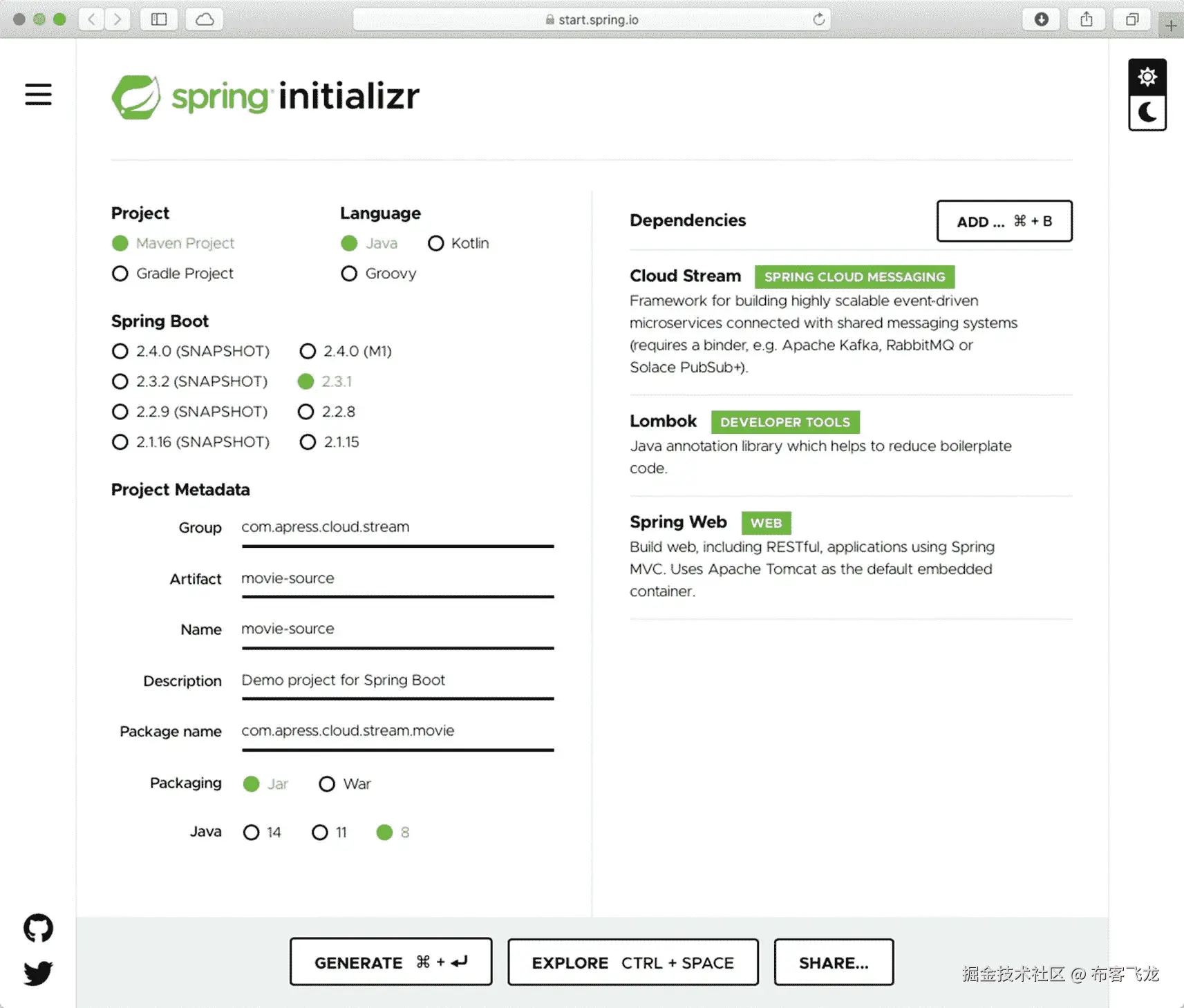Click the SHARE button
This screenshot has width=1184, height=1008.
834,962
